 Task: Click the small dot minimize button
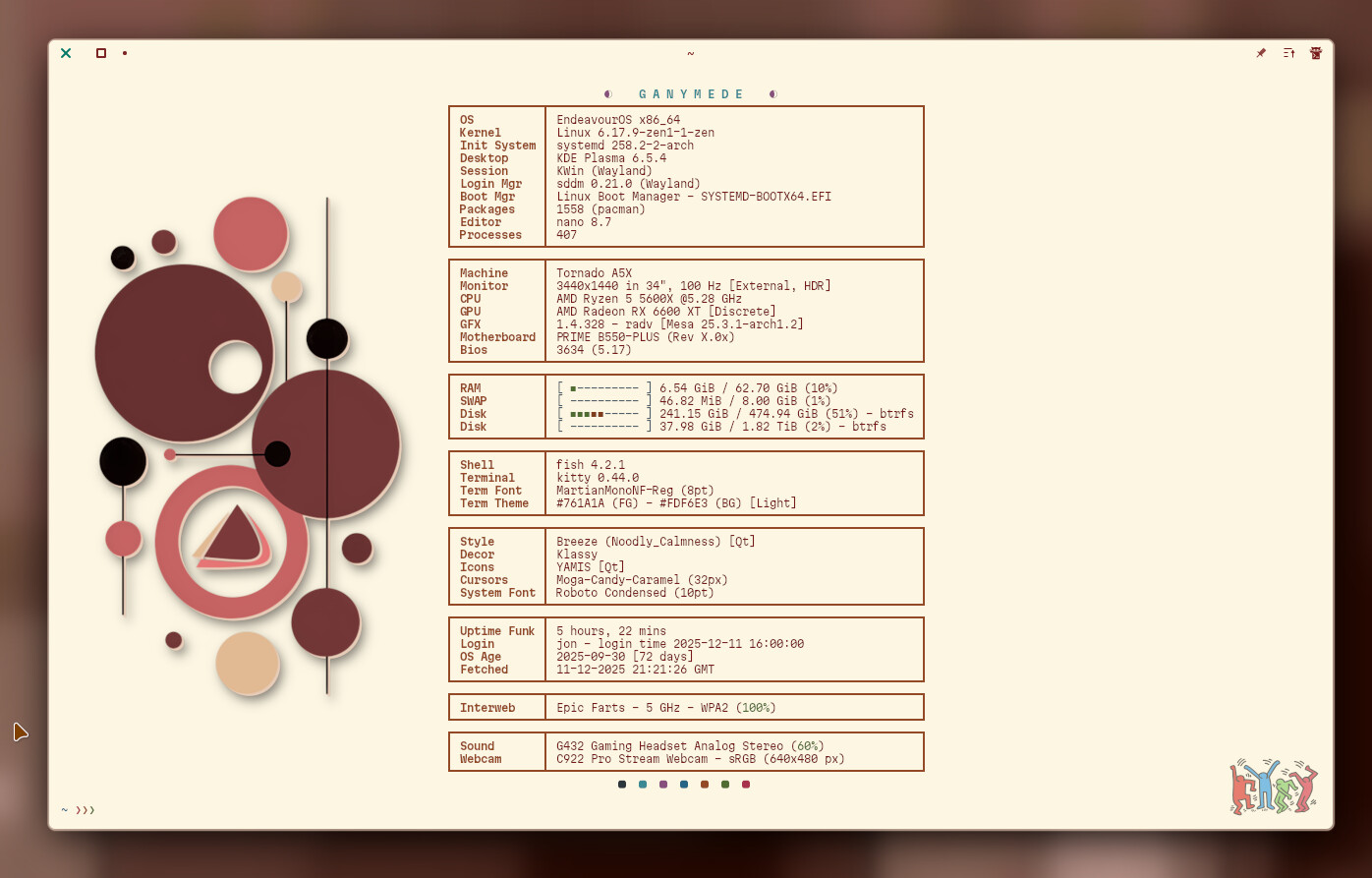pyautogui.click(x=125, y=53)
